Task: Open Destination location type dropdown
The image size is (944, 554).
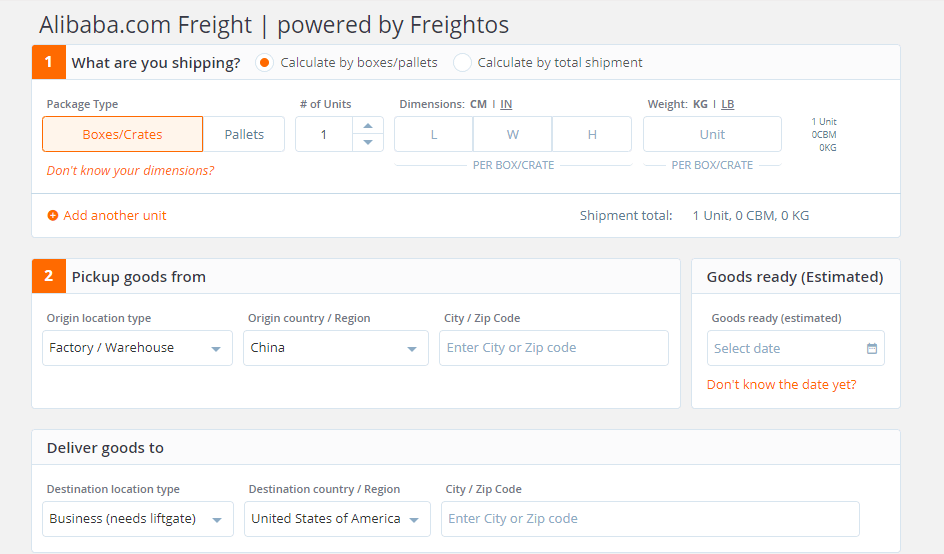Action: tap(137, 519)
